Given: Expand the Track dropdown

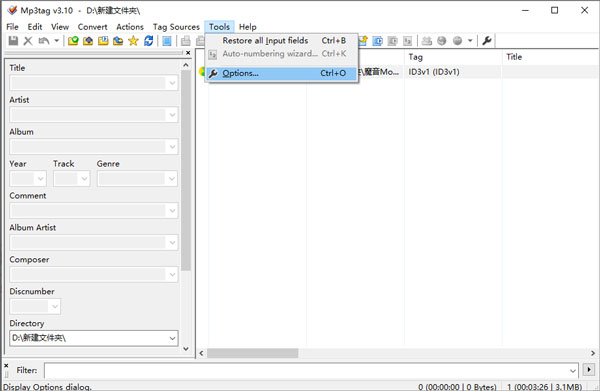Looking at the screenshot, I should click(84, 179).
